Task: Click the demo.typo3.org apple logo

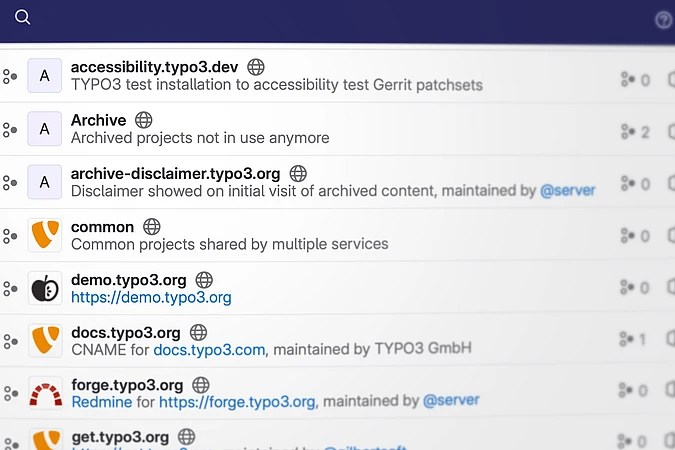Action: tap(44, 288)
